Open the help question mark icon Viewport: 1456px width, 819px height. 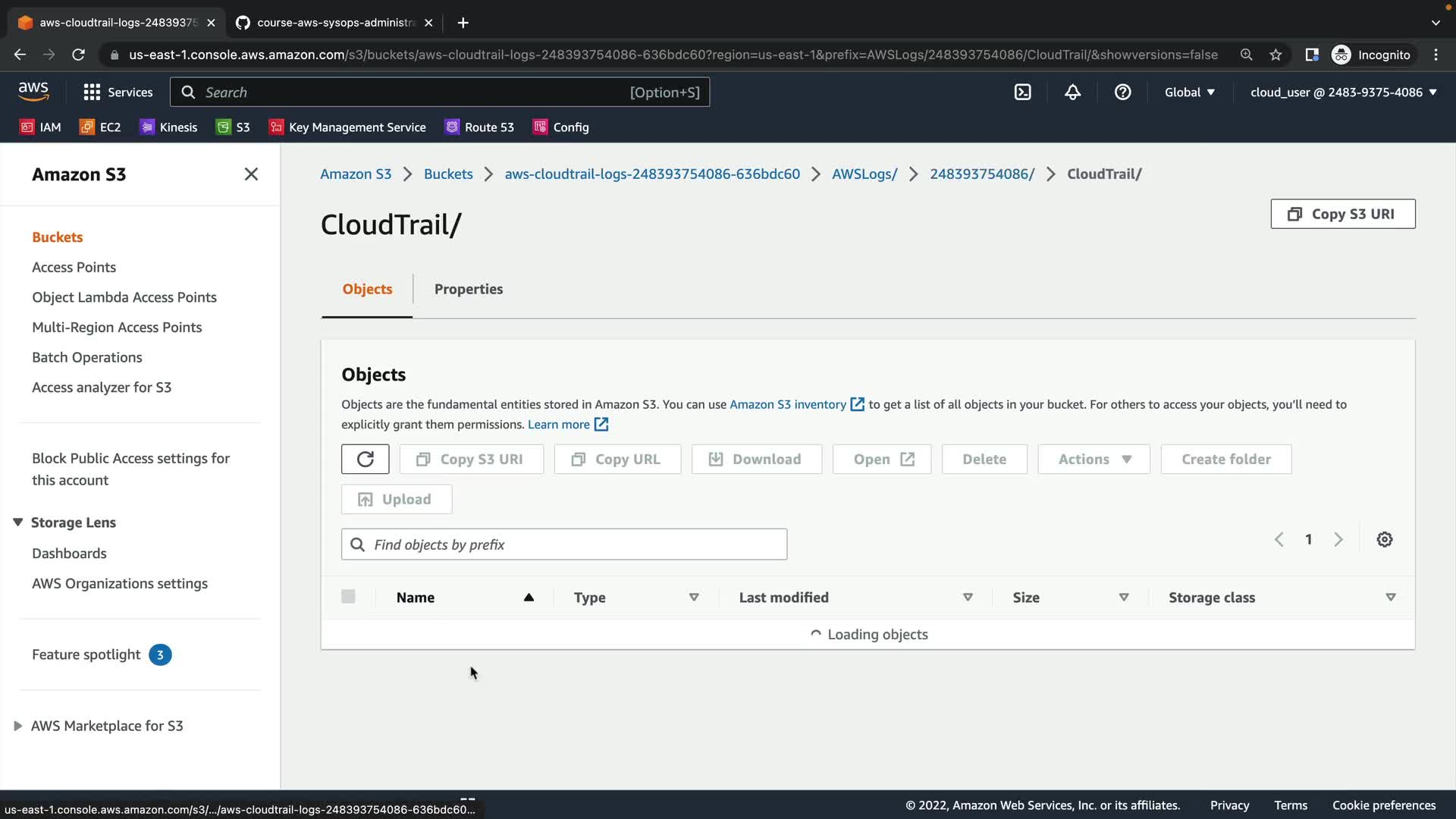click(1122, 92)
